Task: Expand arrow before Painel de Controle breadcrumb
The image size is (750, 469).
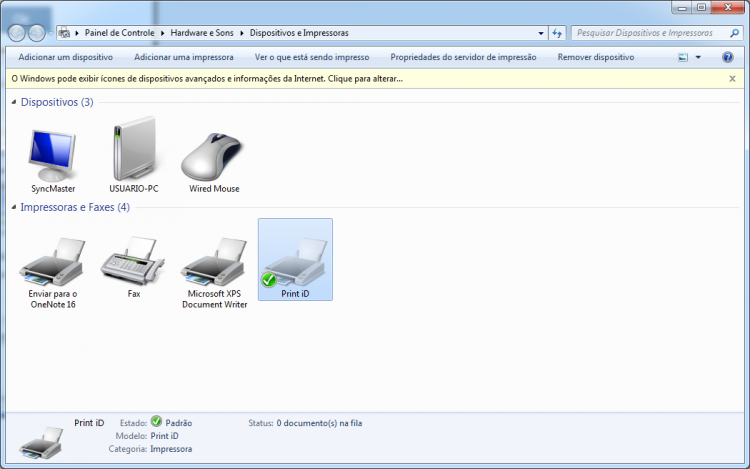Action: [x=77, y=33]
